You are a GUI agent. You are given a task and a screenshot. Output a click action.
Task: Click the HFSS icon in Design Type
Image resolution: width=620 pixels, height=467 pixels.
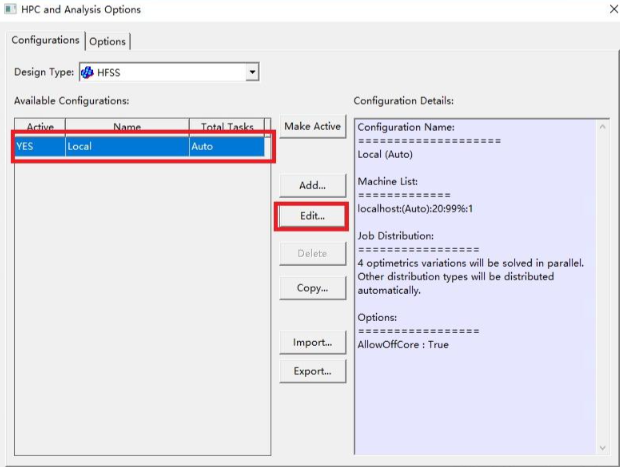(x=87, y=72)
